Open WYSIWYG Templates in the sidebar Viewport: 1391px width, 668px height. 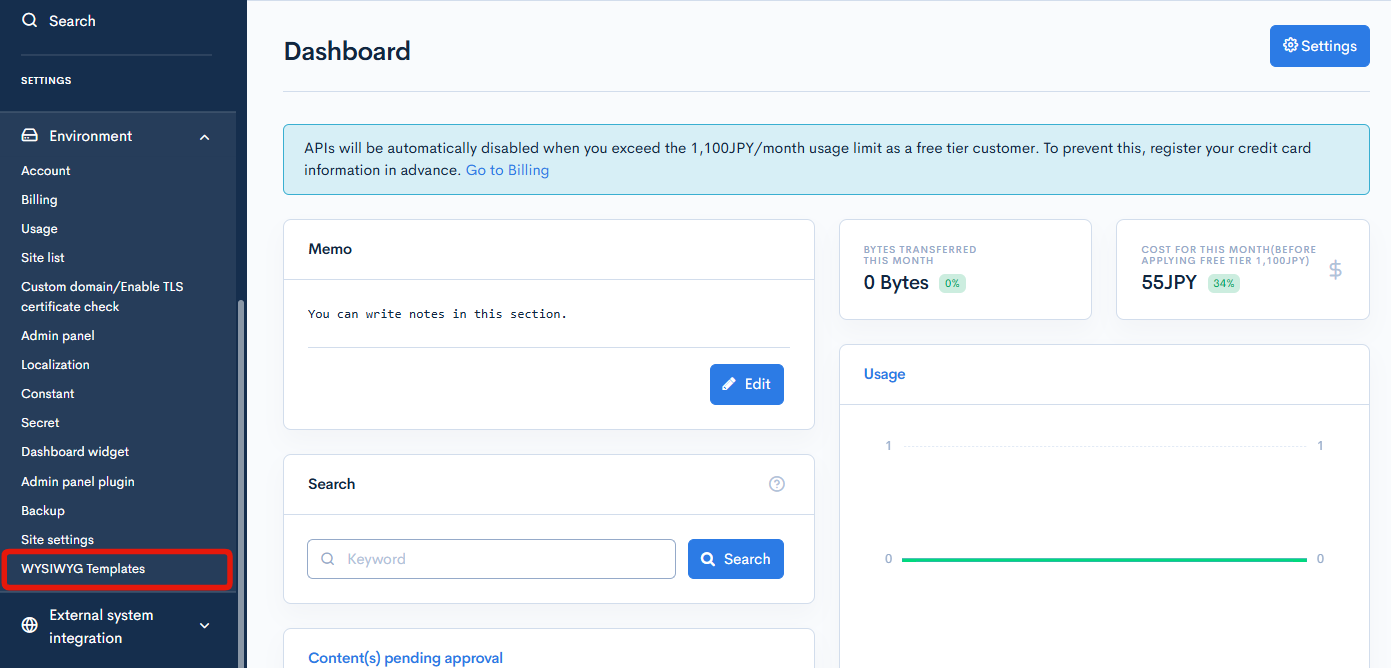tap(83, 569)
